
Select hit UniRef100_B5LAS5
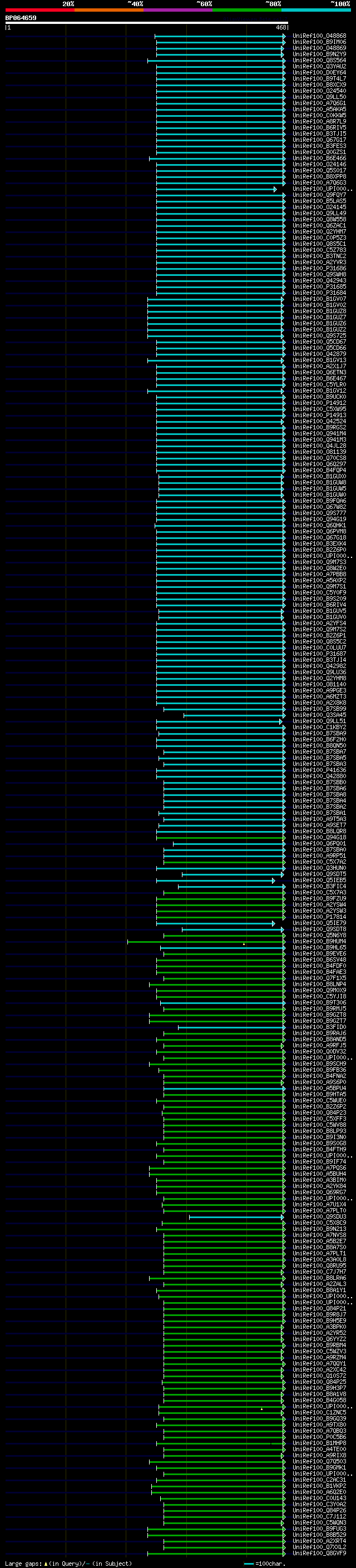[319, 201]
